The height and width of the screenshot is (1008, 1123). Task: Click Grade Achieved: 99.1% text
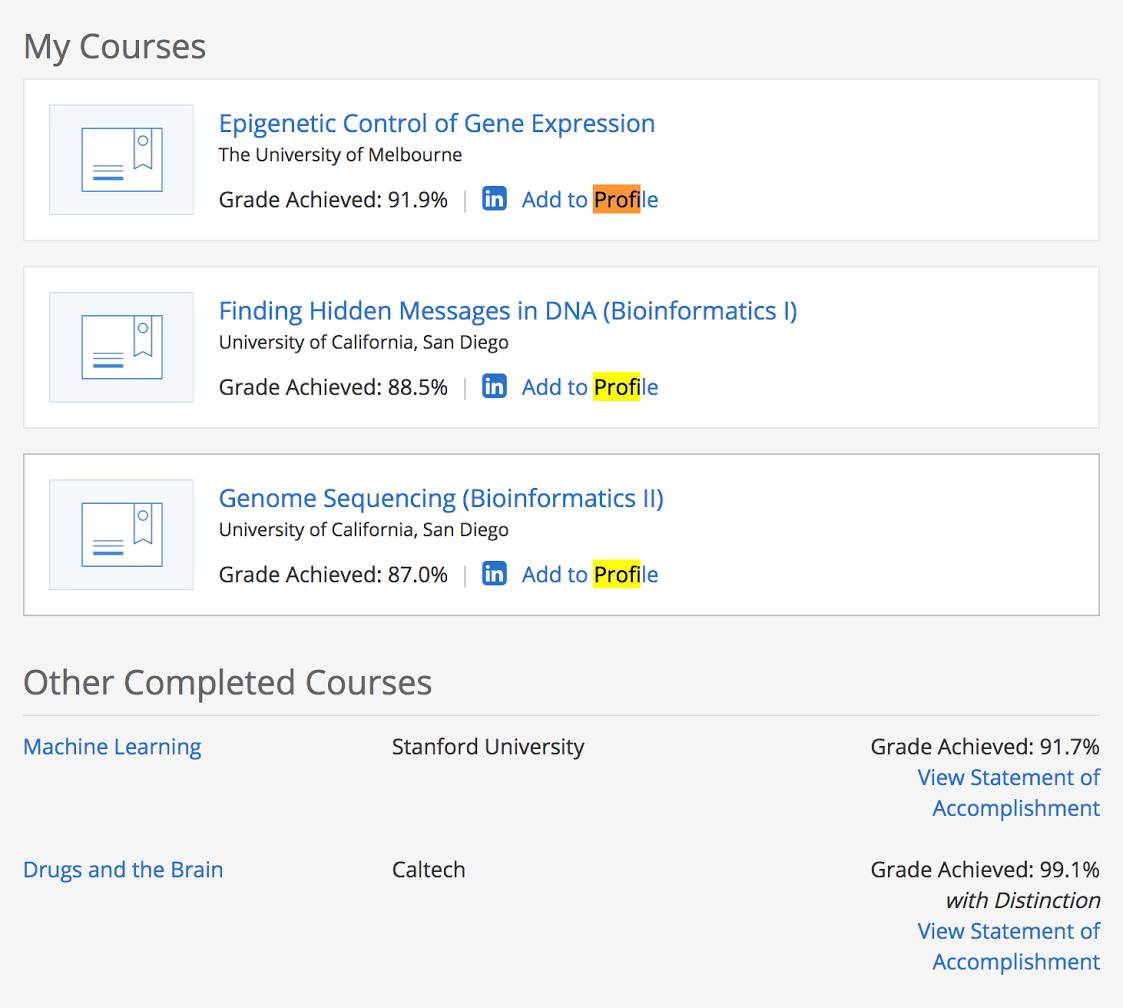[985, 870]
